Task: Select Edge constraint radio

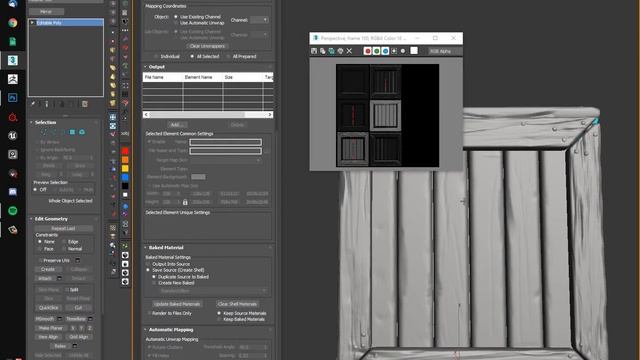Action: pyautogui.click(x=64, y=242)
